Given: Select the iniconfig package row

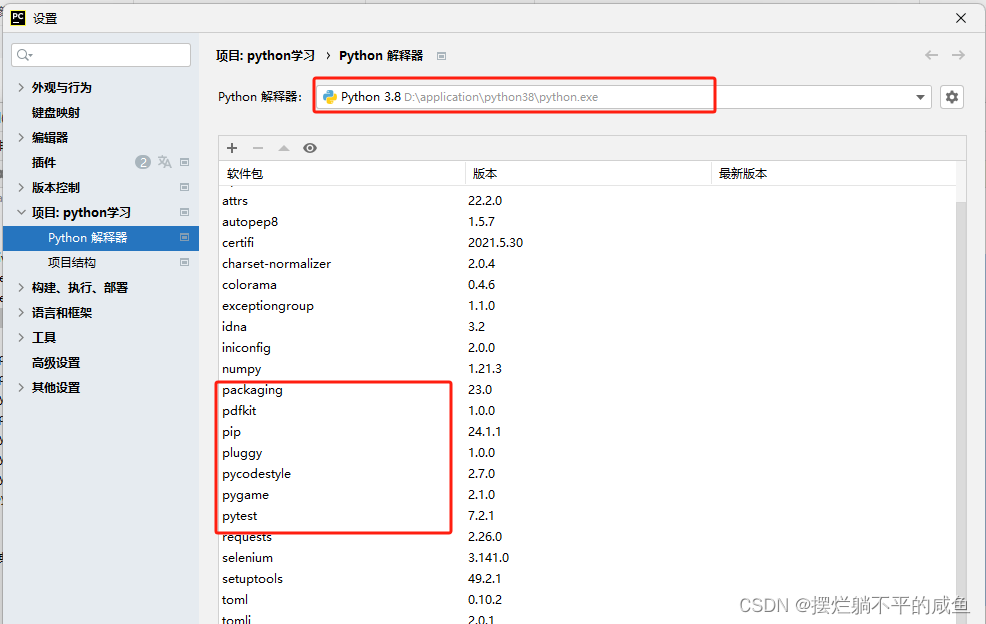Looking at the screenshot, I should coord(587,347).
